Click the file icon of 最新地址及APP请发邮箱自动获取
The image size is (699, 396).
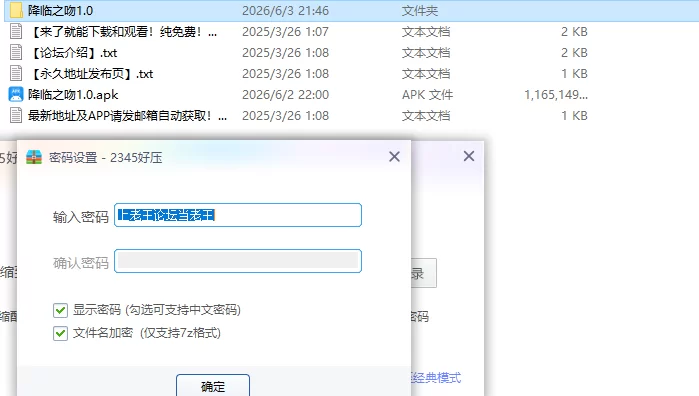[16, 115]
